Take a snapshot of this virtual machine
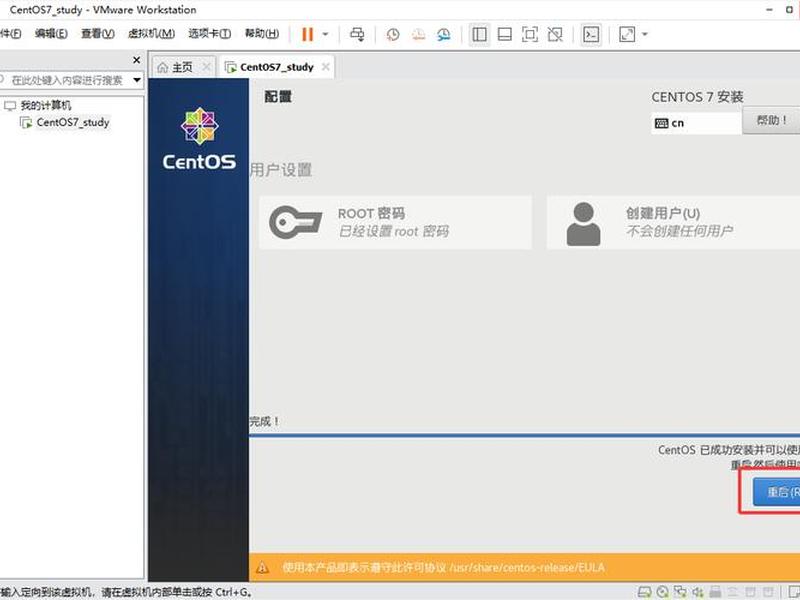This screenshot has height=600, width=800. coord(392,34)
